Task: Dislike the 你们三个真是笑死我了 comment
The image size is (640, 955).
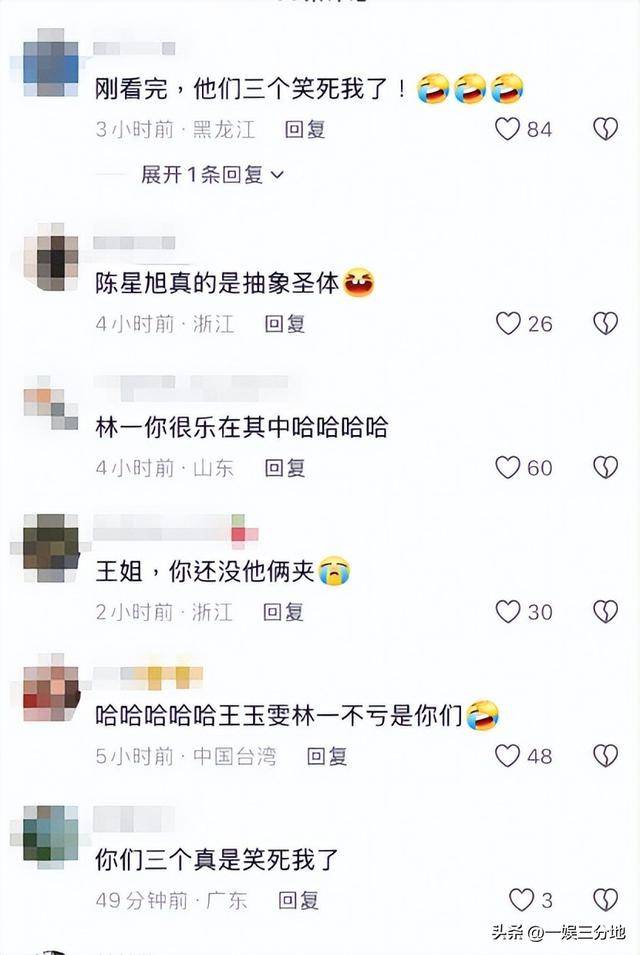Action: [x=605, y=900]
